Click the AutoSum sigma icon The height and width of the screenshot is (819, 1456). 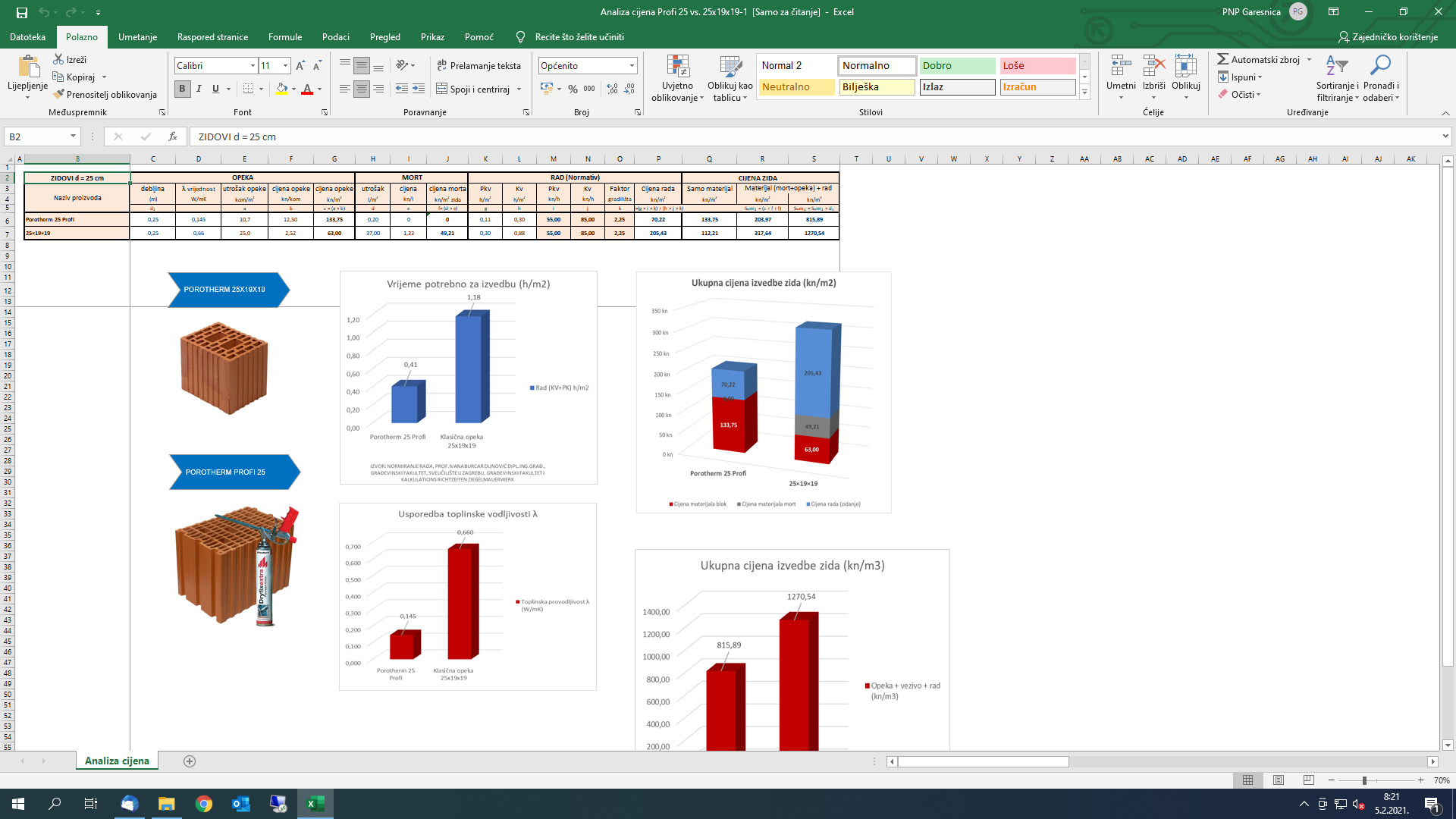(x=1222, y=59)
